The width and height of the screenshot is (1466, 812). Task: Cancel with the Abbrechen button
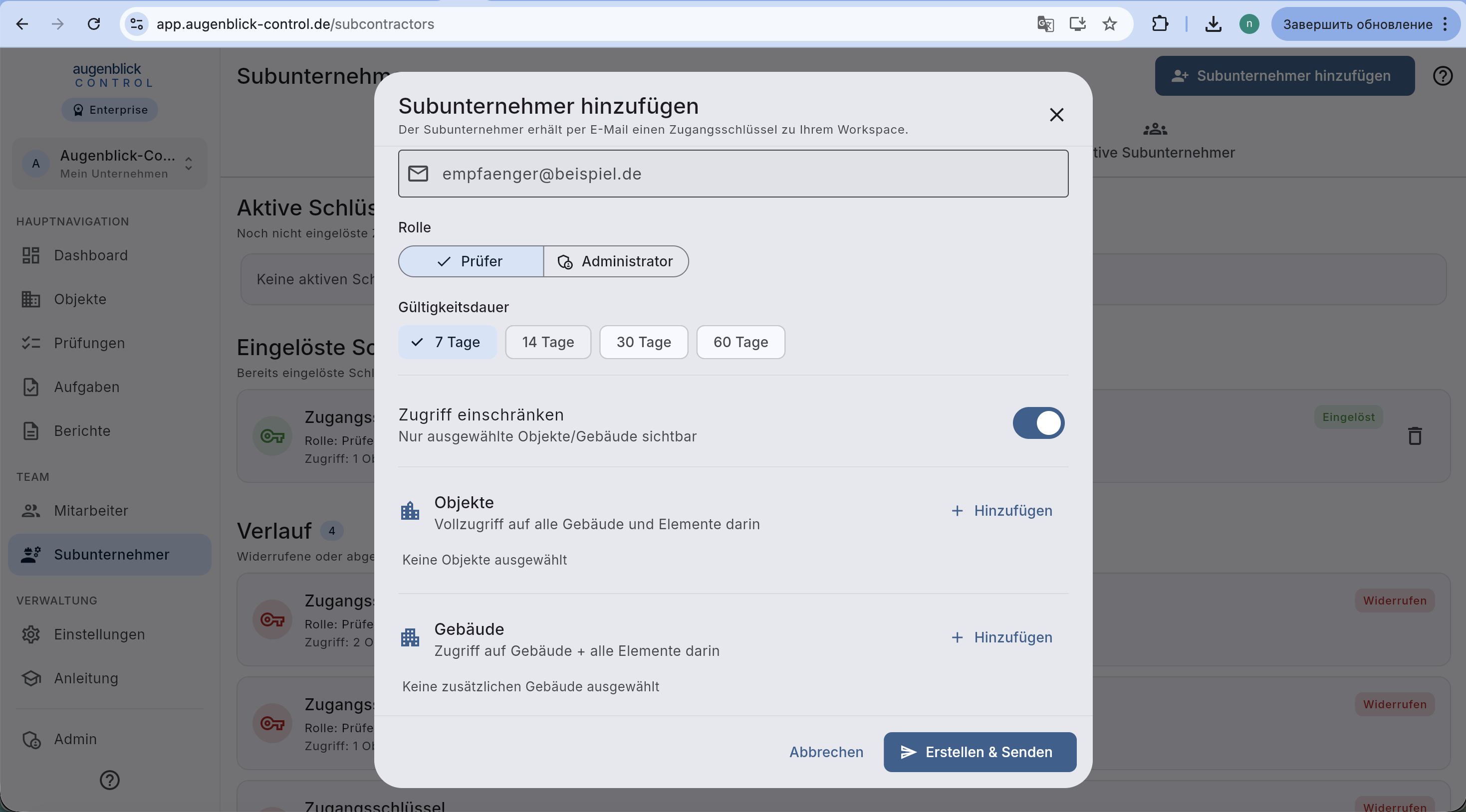(826, 752)
